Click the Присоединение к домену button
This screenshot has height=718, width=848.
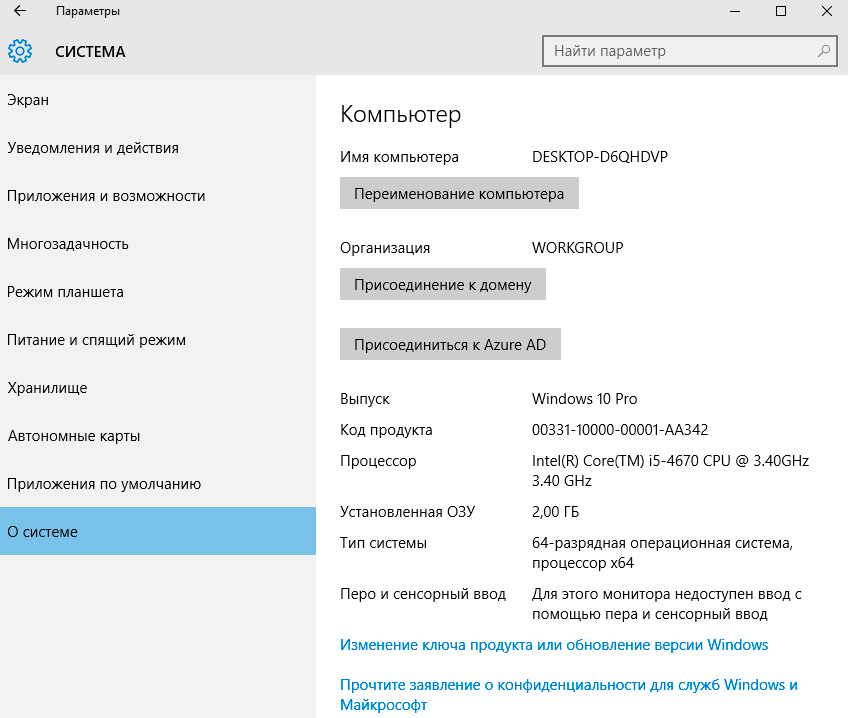[443, 284]
